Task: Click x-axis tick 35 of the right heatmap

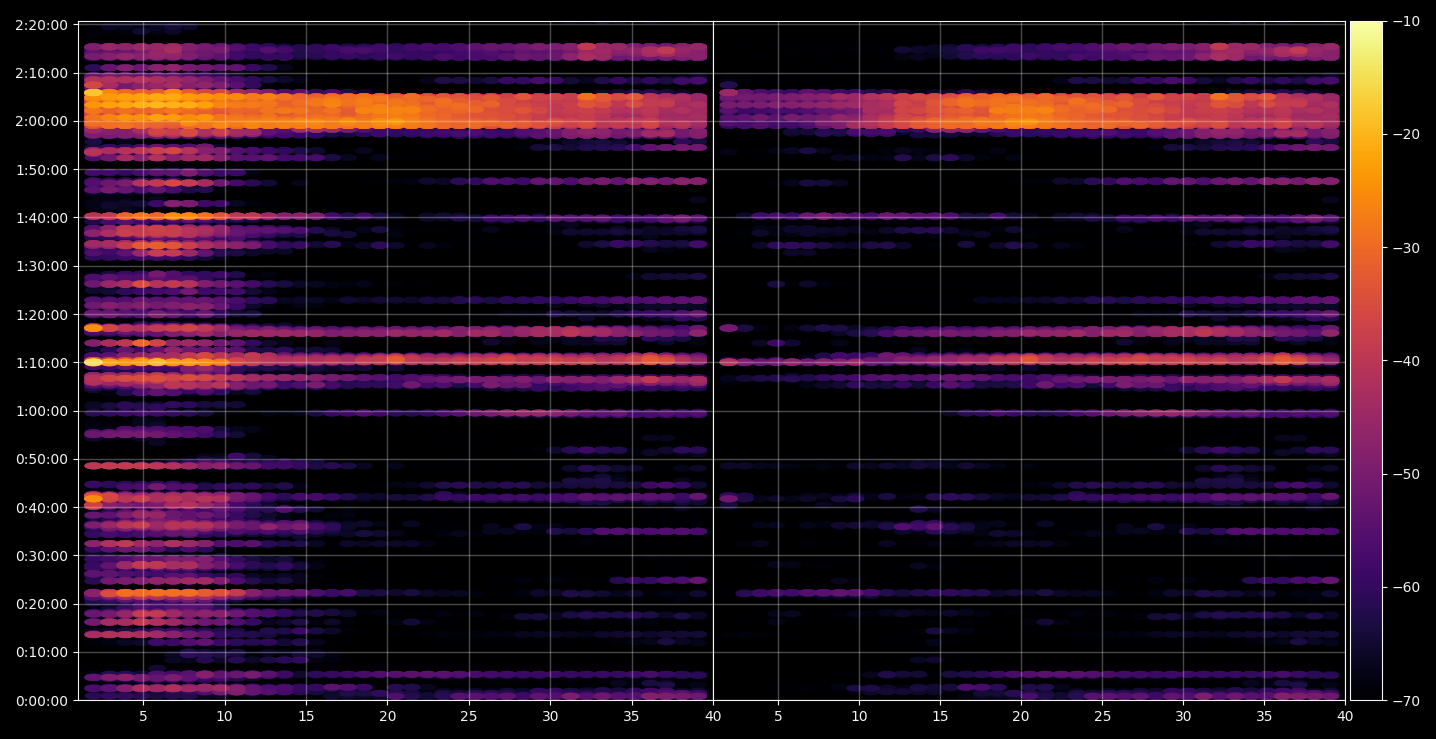Action: [1264, 716]
